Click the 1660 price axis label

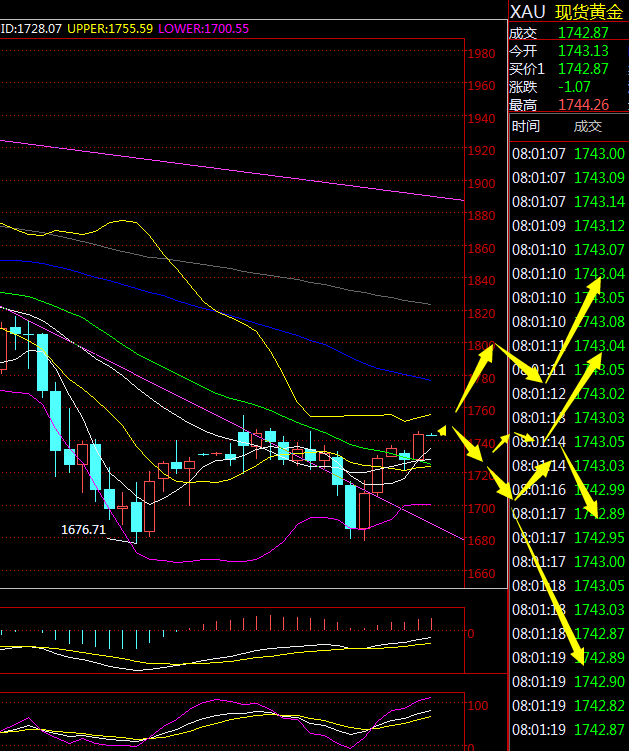coord(481,573)
